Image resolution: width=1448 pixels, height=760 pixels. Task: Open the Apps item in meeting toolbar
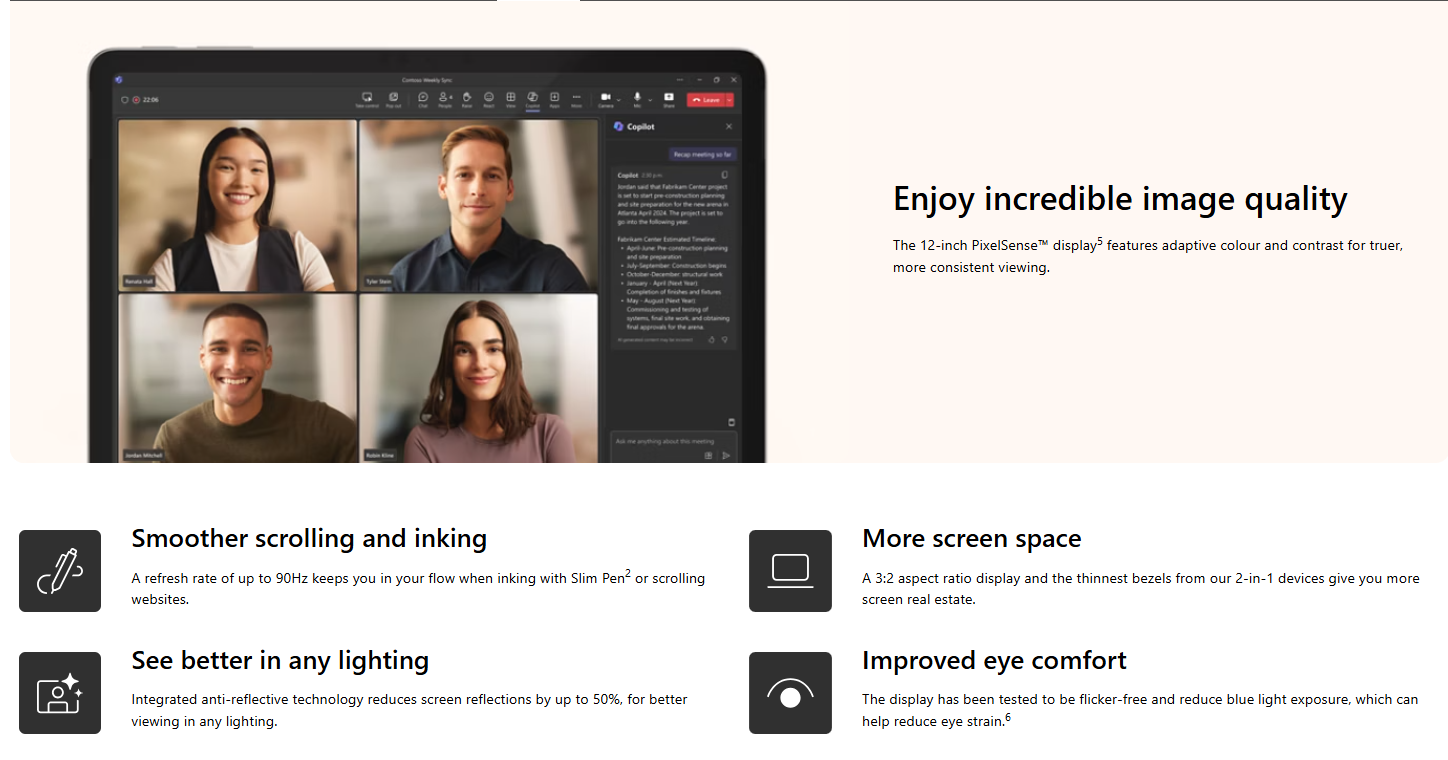pos(554,98)
